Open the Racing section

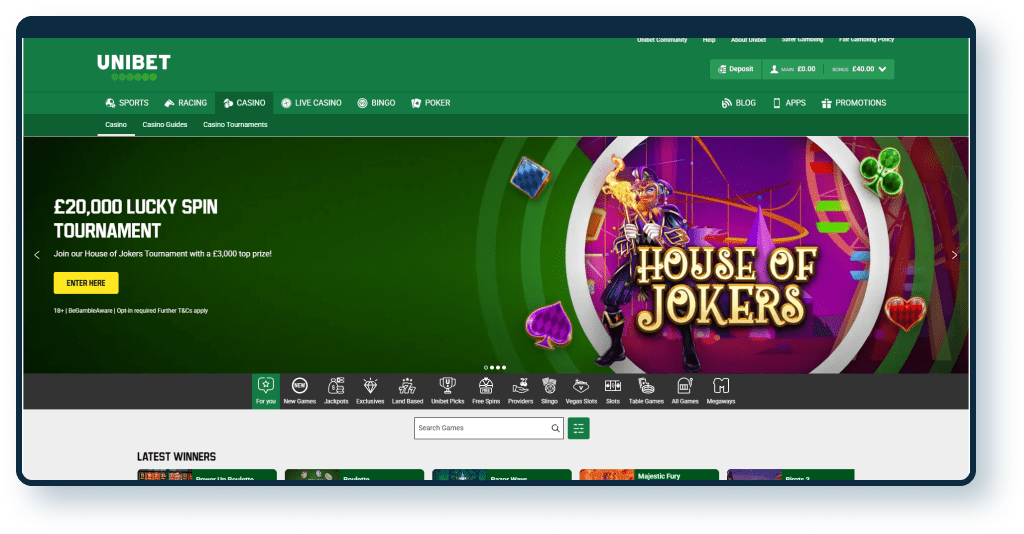tap(185, 103)
